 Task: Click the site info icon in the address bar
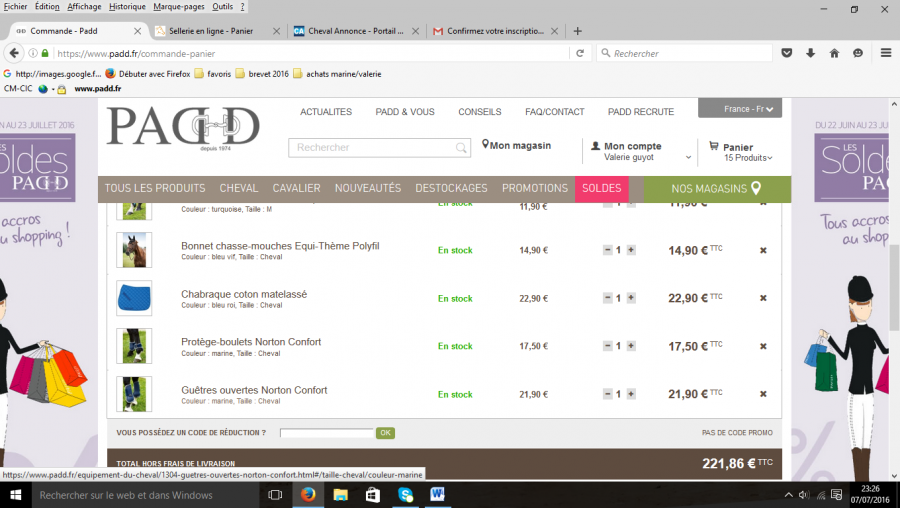point(33,53)
